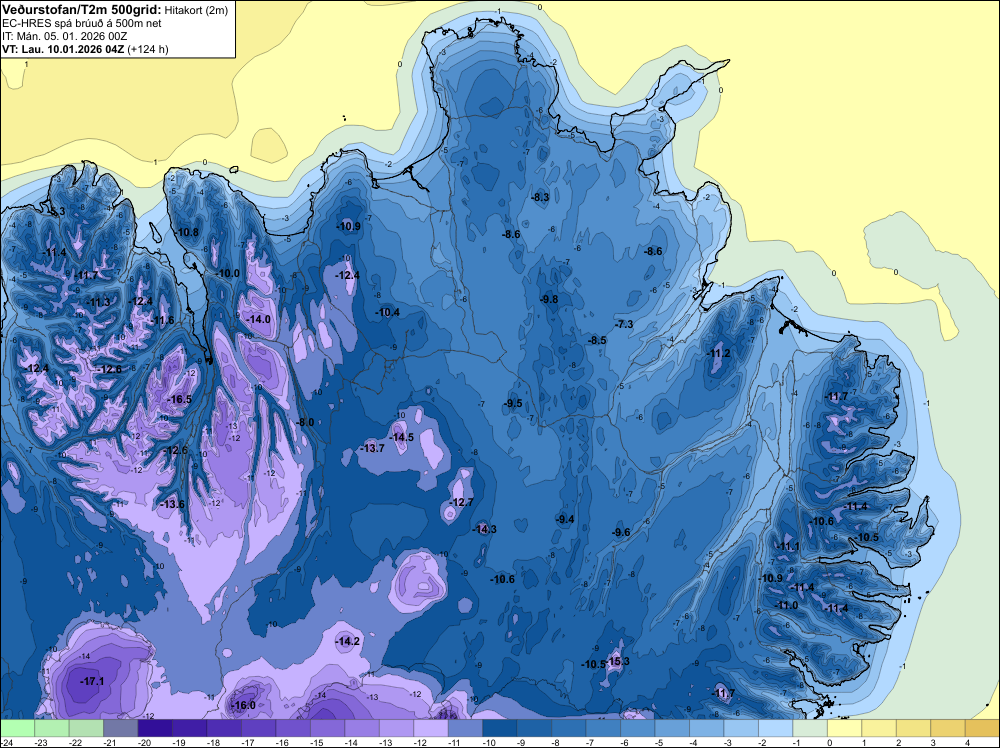The image size is (1000, 748).
Task: Click the legend swatch labeled 4
Action: point(982,728)
